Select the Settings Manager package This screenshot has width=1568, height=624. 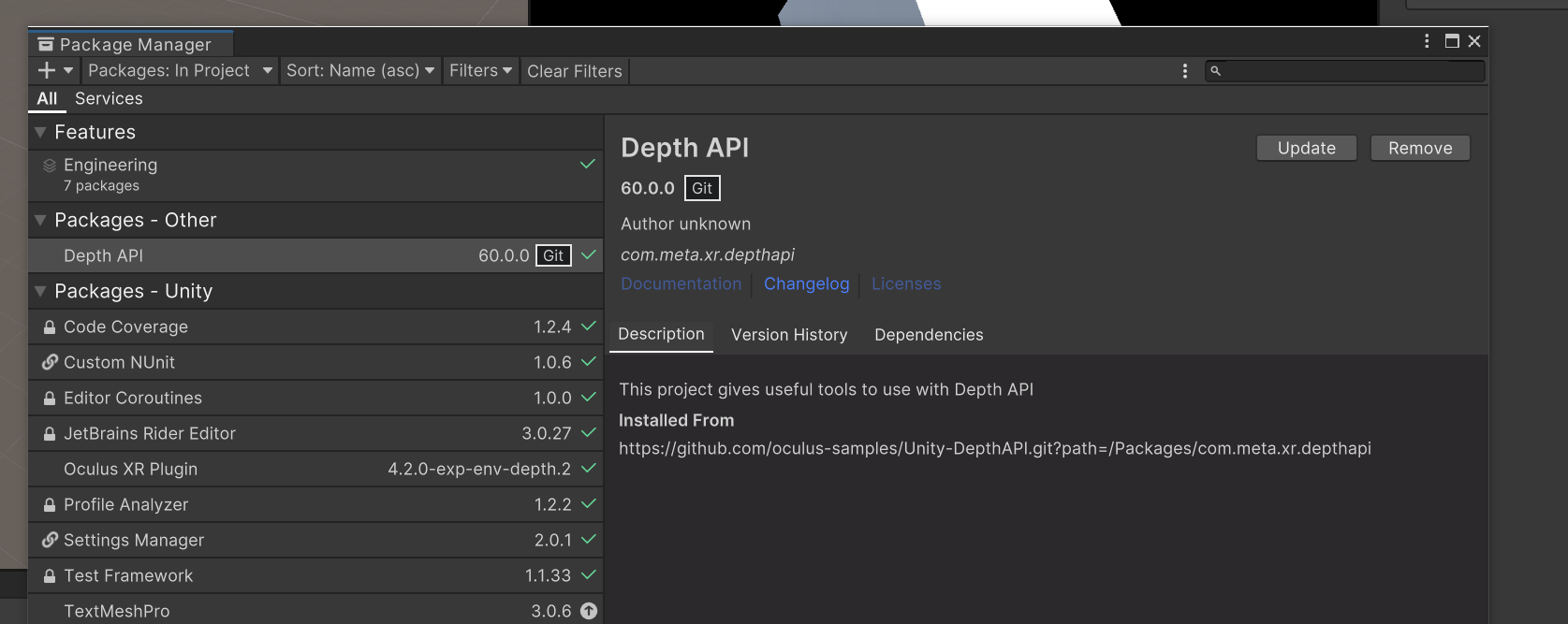(315, 540)
